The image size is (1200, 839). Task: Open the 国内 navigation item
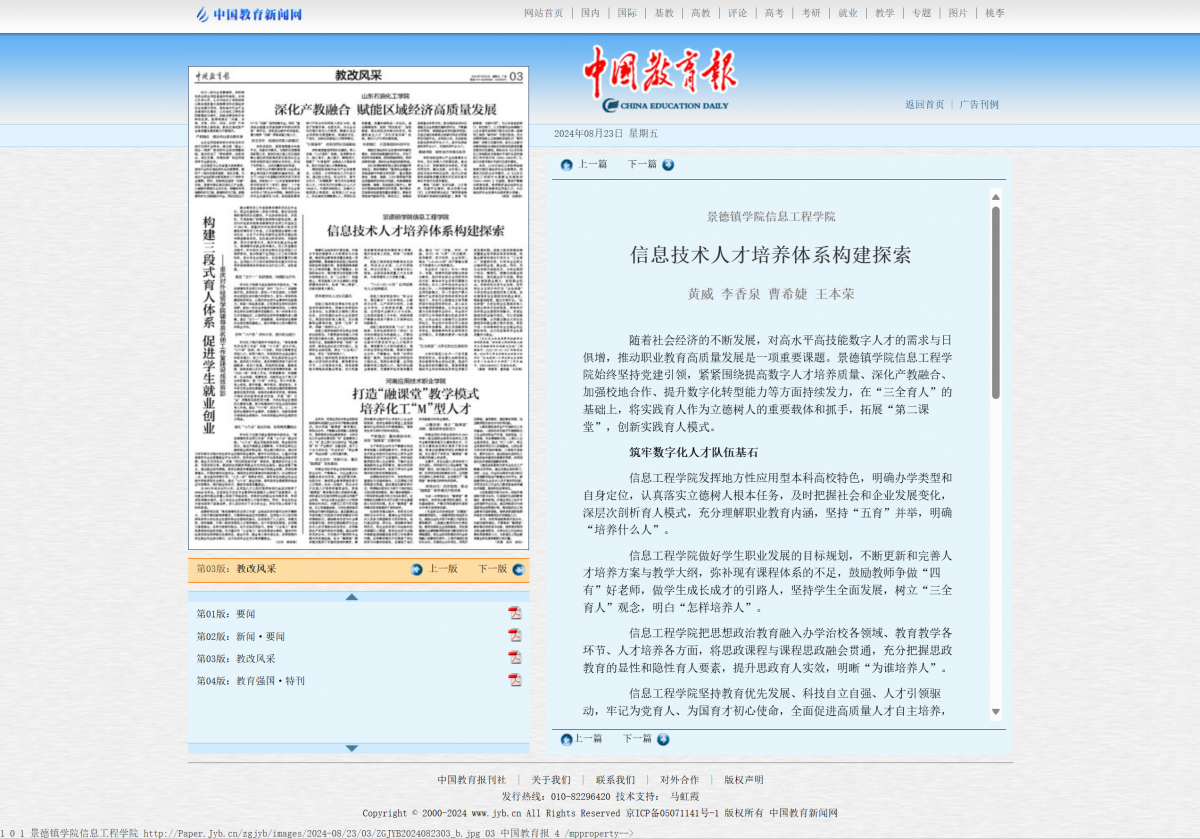click(x=591, y=13)
